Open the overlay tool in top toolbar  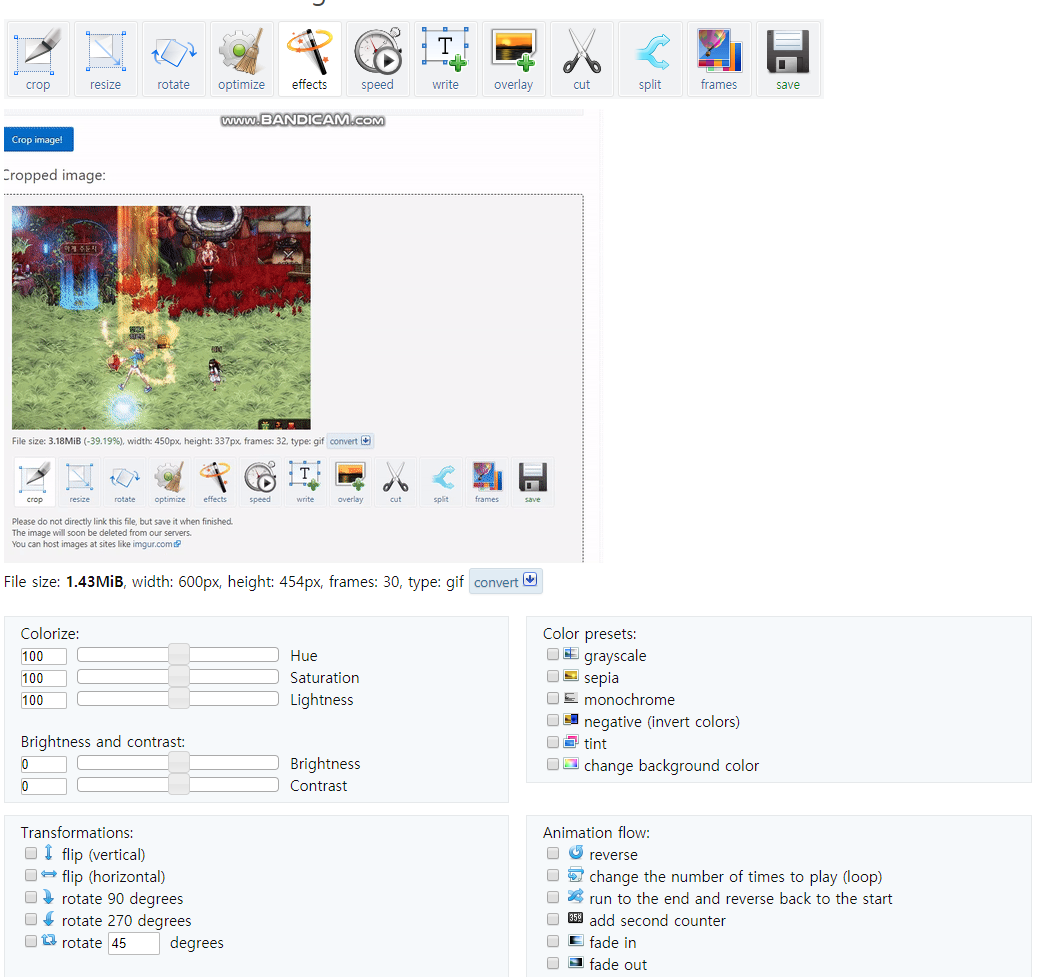point(513,59)
